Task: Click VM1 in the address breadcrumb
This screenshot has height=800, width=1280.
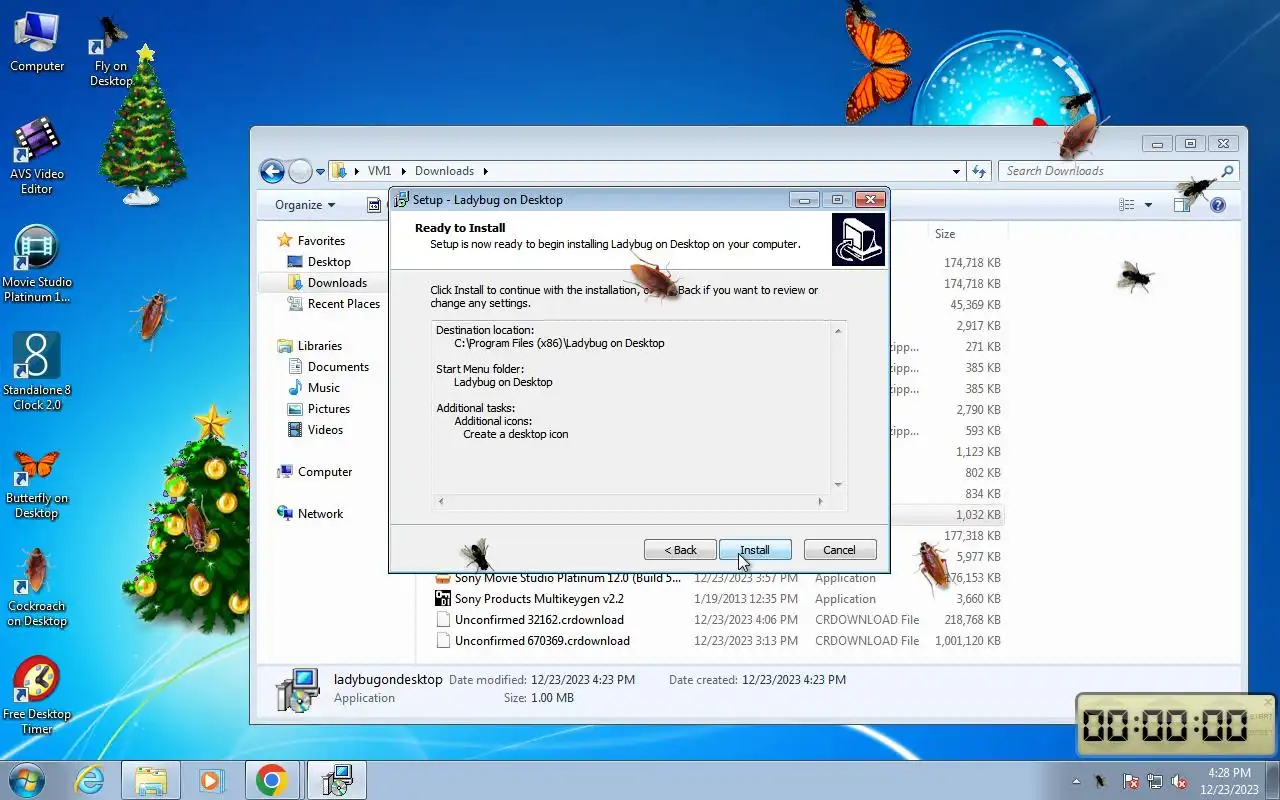Action: (x=379, y=171)
